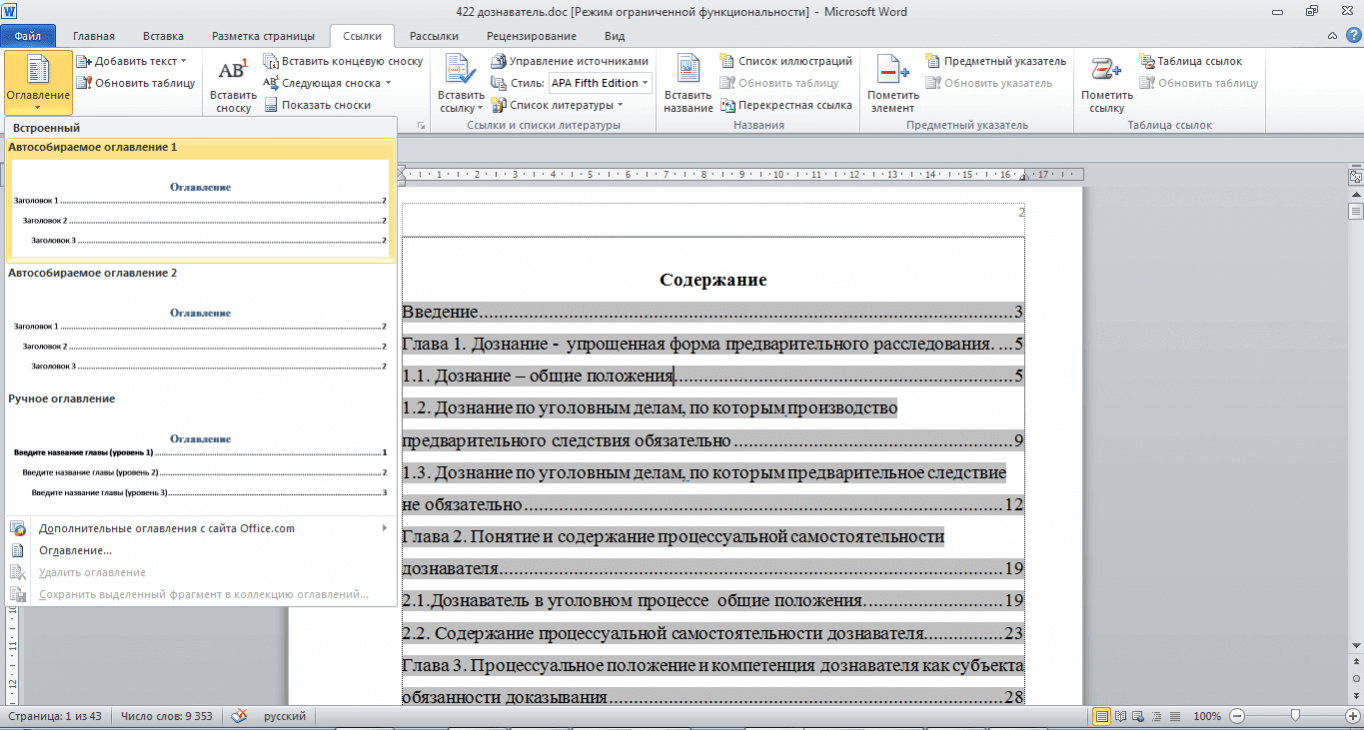Open Управление источниками
Screen dimensions: 1364x730
pyautogui.click(x=570, y=61)
